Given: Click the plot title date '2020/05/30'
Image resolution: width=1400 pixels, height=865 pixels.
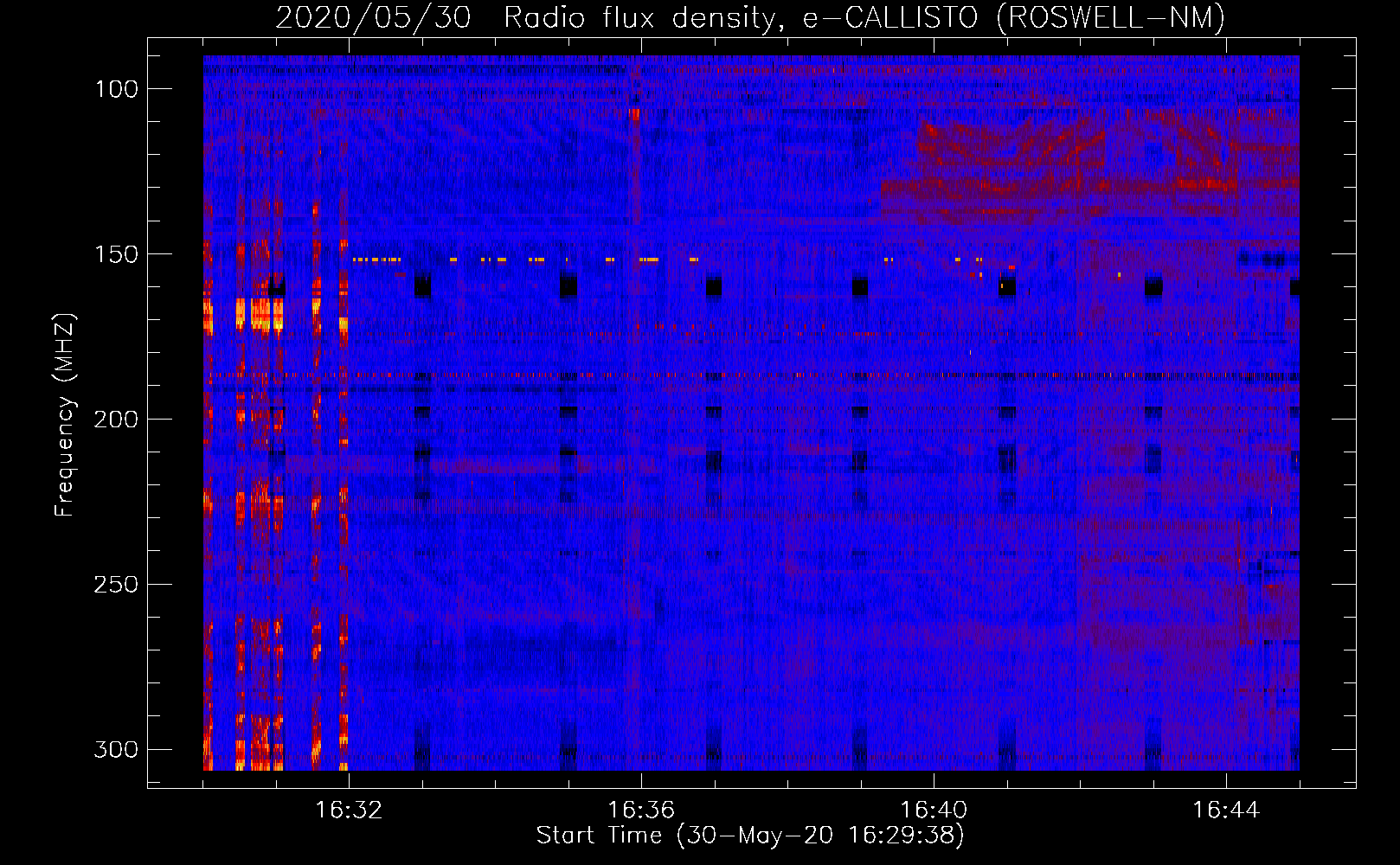Looking at the screenshot, I should point(374,17).
